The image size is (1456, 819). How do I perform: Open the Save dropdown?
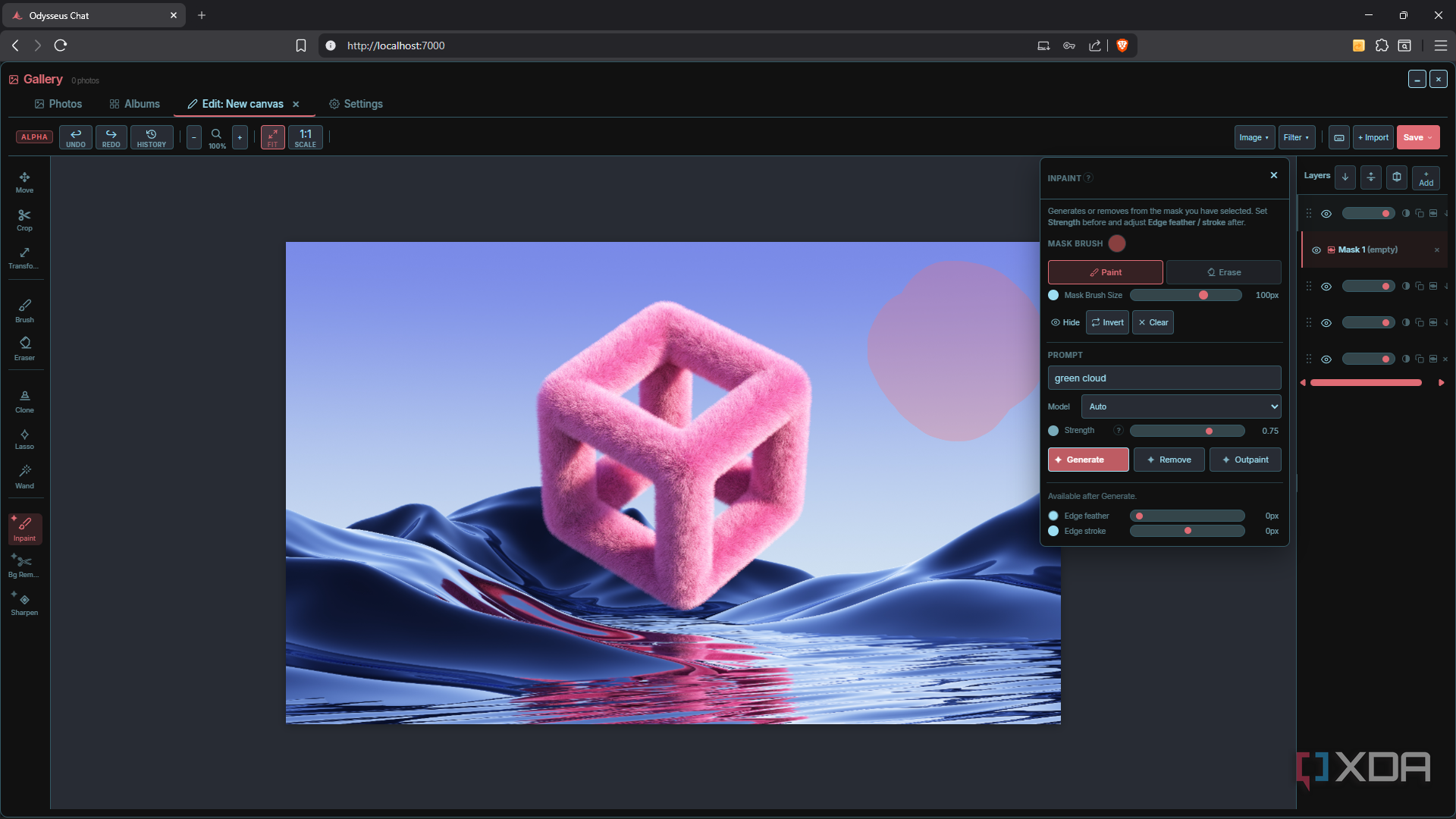(x=1418, y=137)
